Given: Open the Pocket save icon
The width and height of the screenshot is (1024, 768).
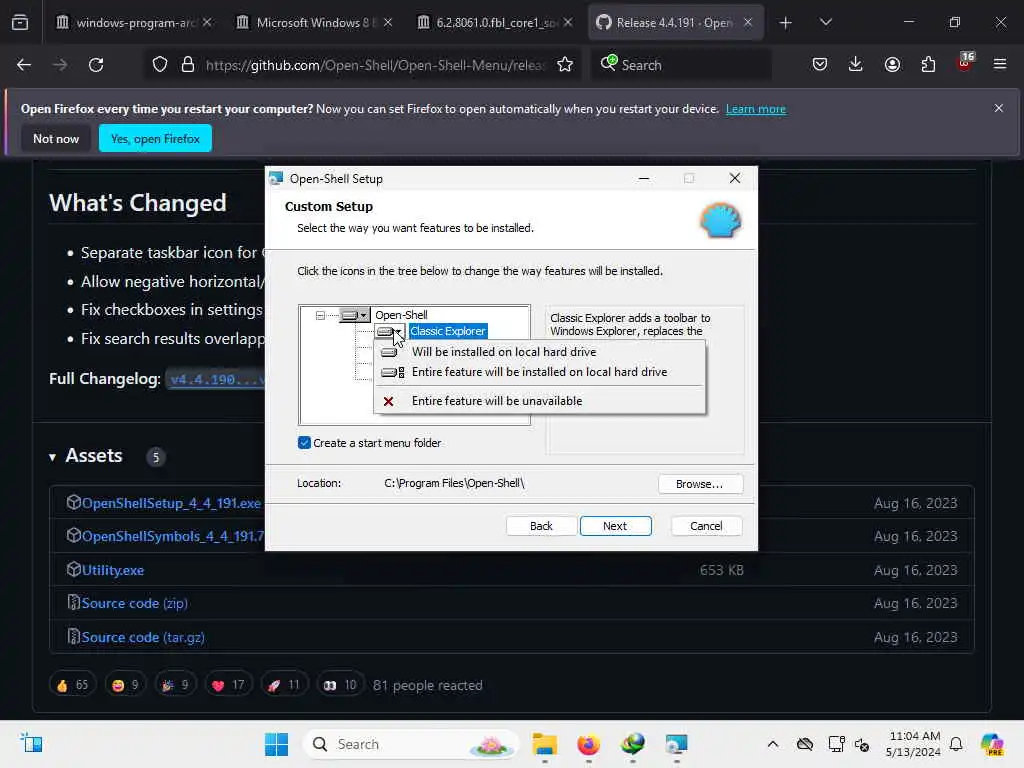Looking at the screenshot, I should (820, 65).
